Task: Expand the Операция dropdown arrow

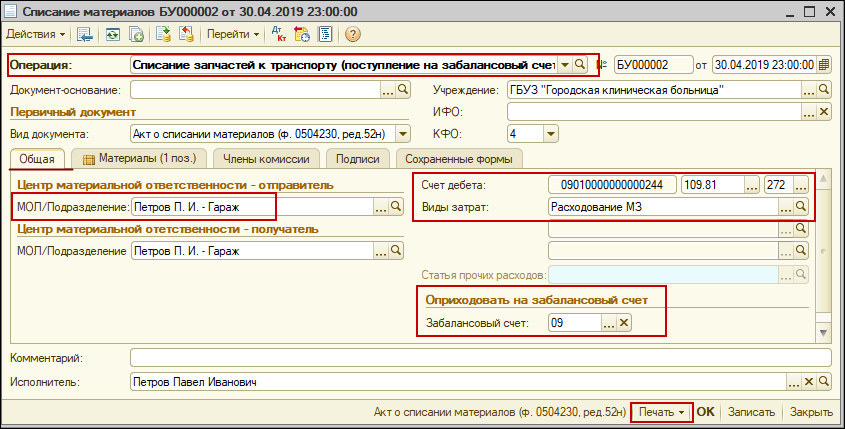Action: point(565,65)
